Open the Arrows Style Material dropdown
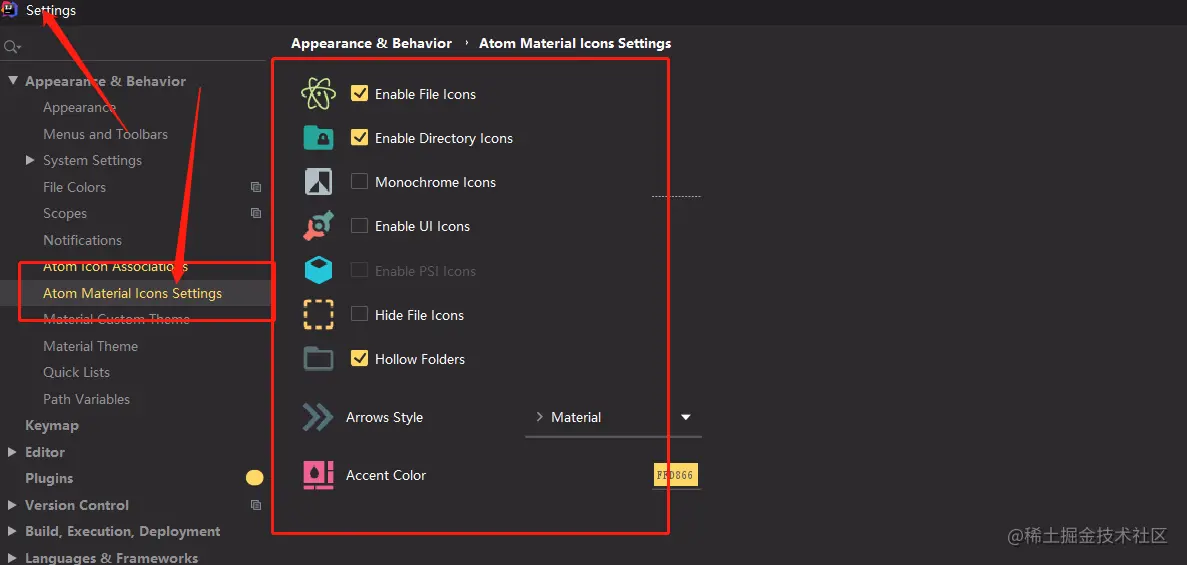This screenshot has width=1187, height=565. (613, 417)
